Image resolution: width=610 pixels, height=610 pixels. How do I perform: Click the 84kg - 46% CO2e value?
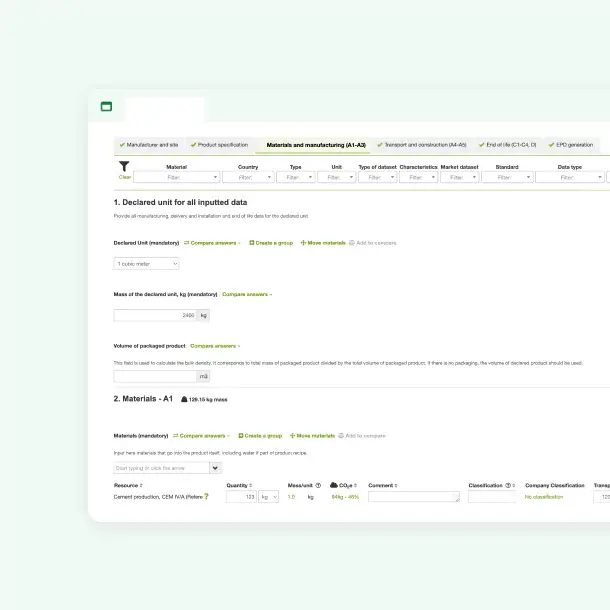(345, 497)
